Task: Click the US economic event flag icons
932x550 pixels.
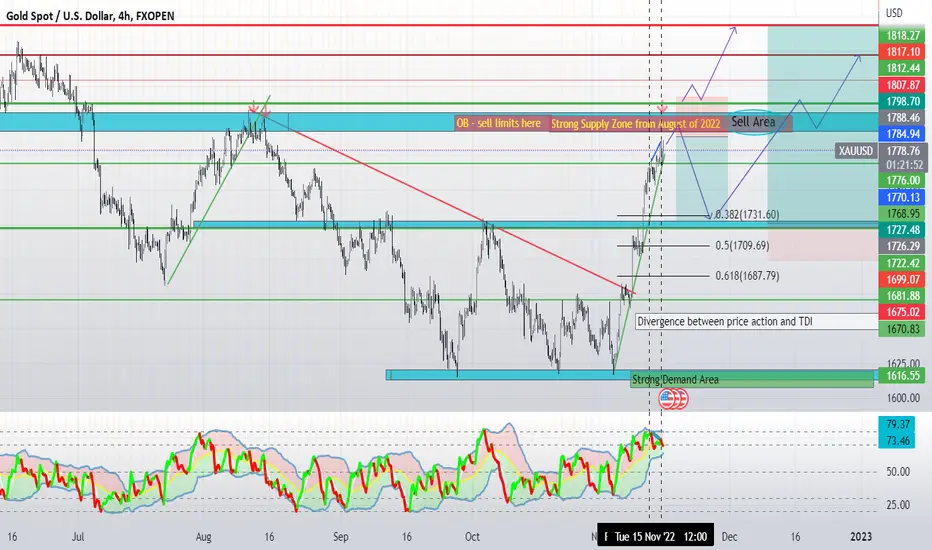Action: pos(673,398)
